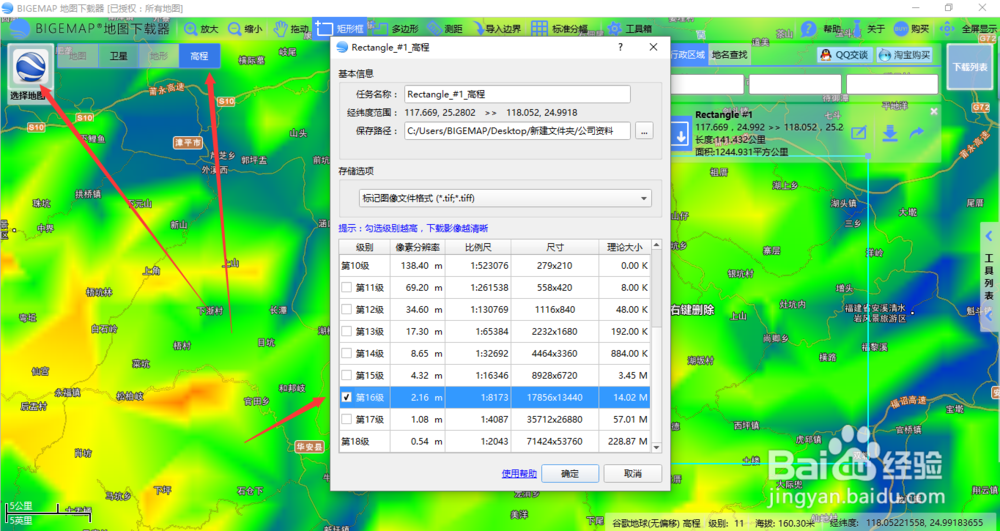Switch to the 高程 elevation map tab

(x=200, y=56)
